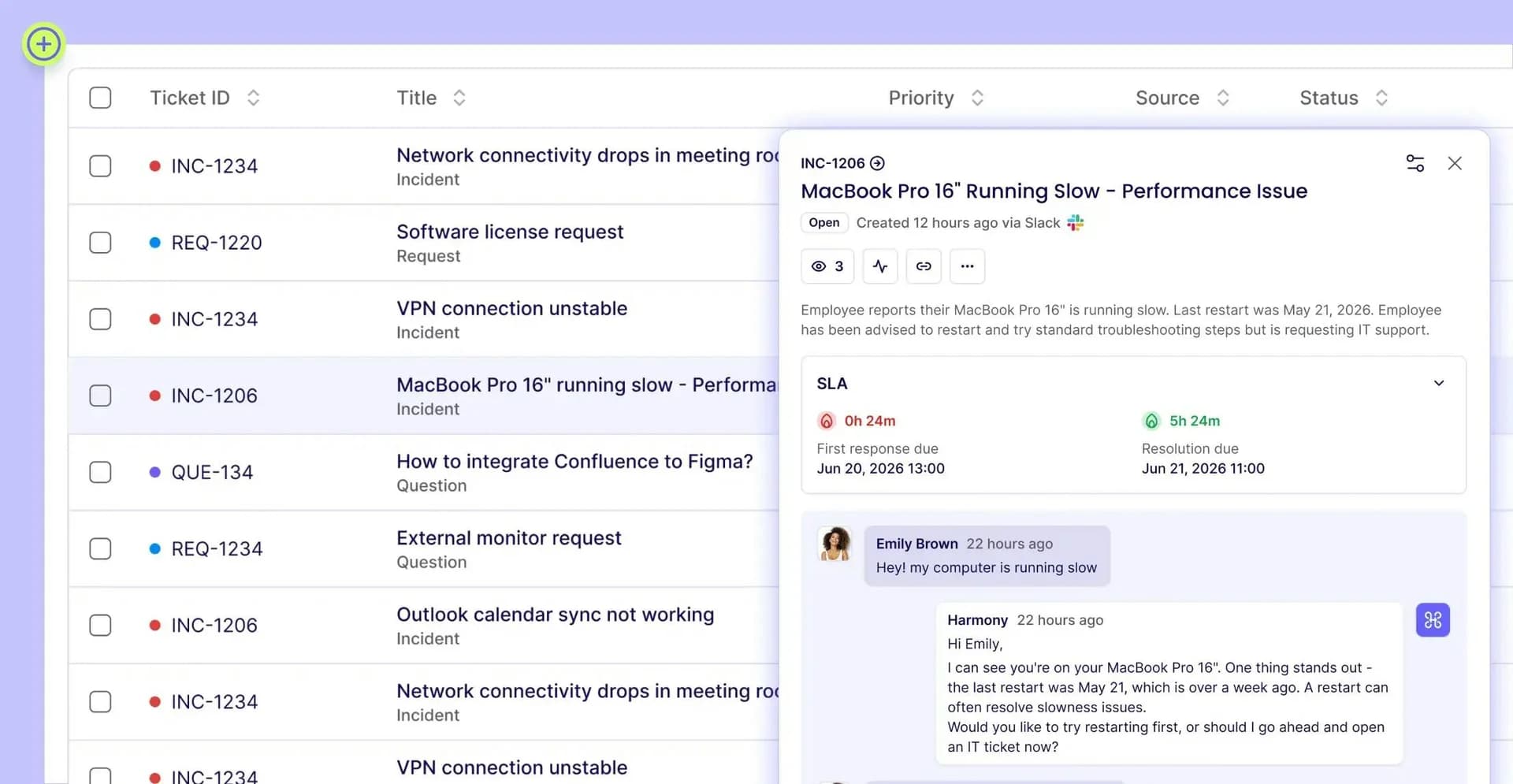Open the REQ-1234 ticket ID
Image resolution: width=1513 pixels, height=784 pixels.
(x=217, y=548)
